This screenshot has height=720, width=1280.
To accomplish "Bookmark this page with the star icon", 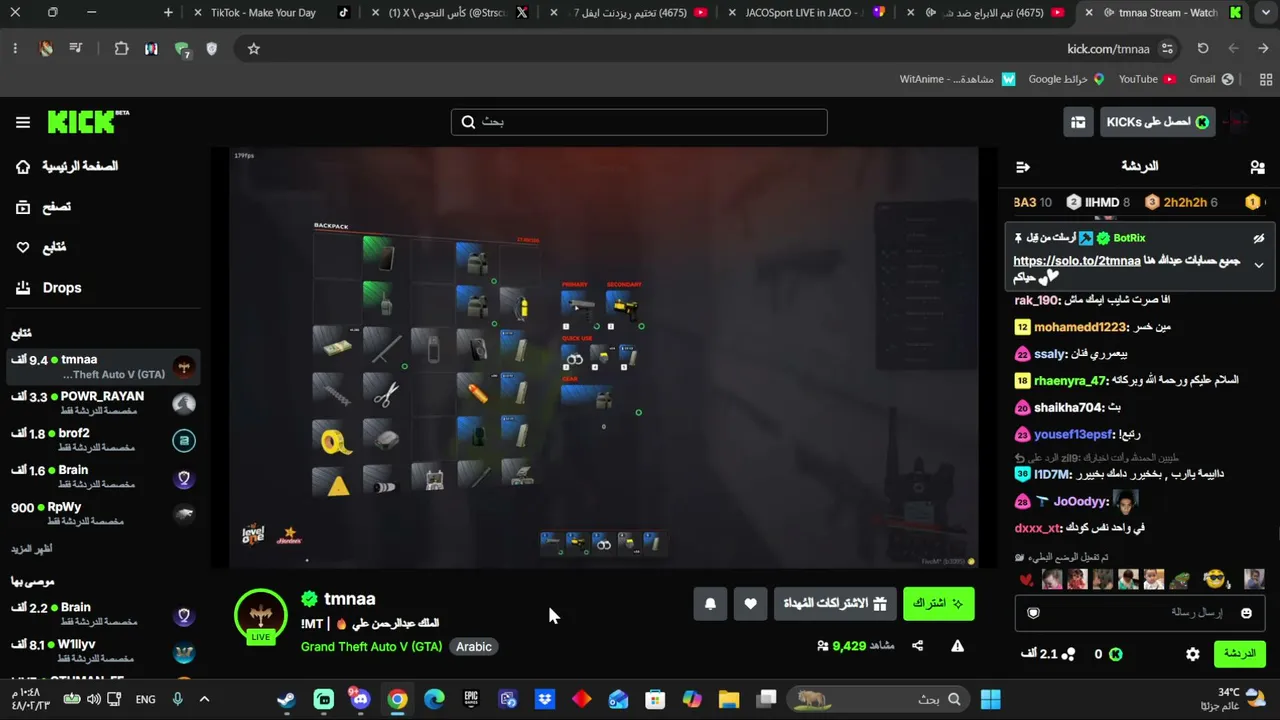I will (254, 48).
